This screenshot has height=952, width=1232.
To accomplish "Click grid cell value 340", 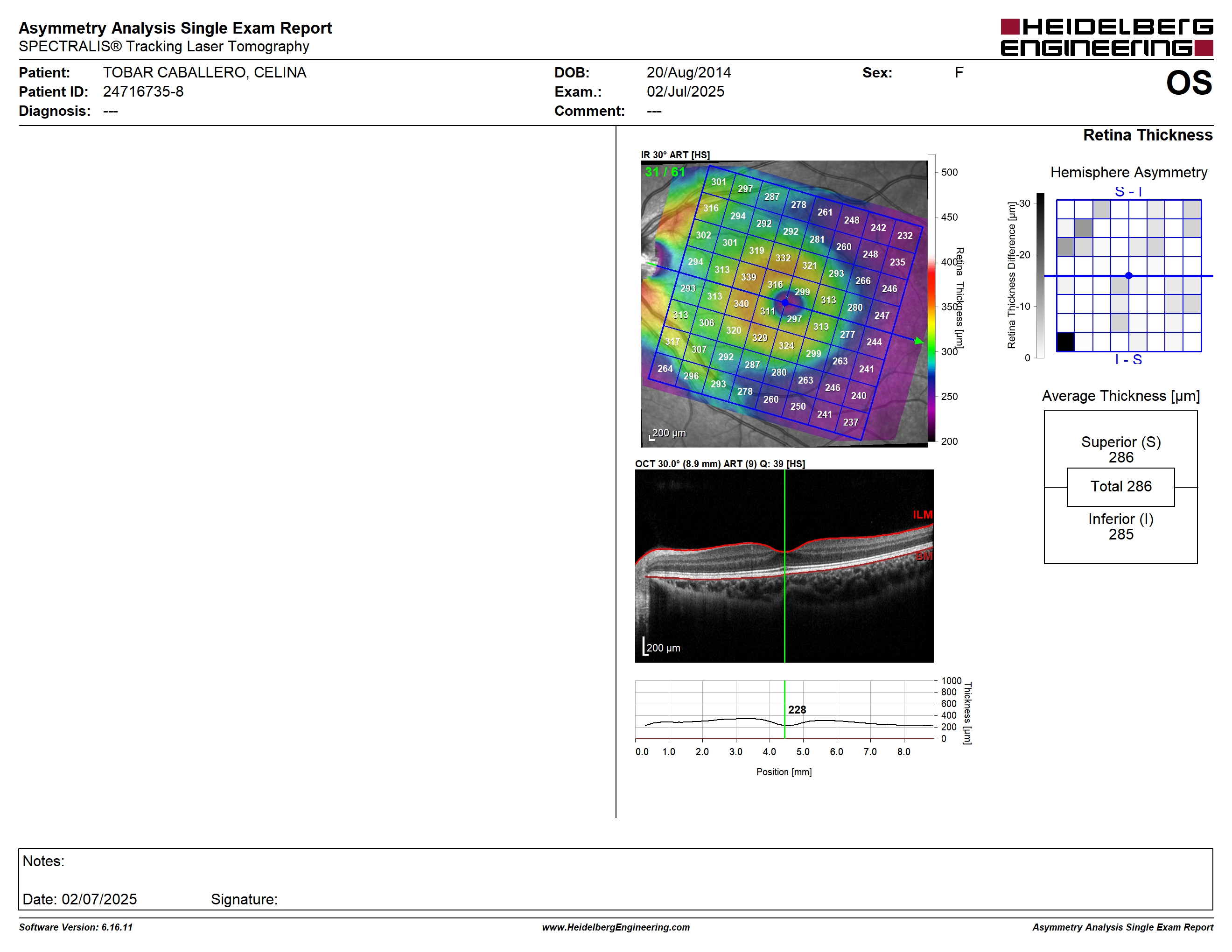I will pos(741,303).
